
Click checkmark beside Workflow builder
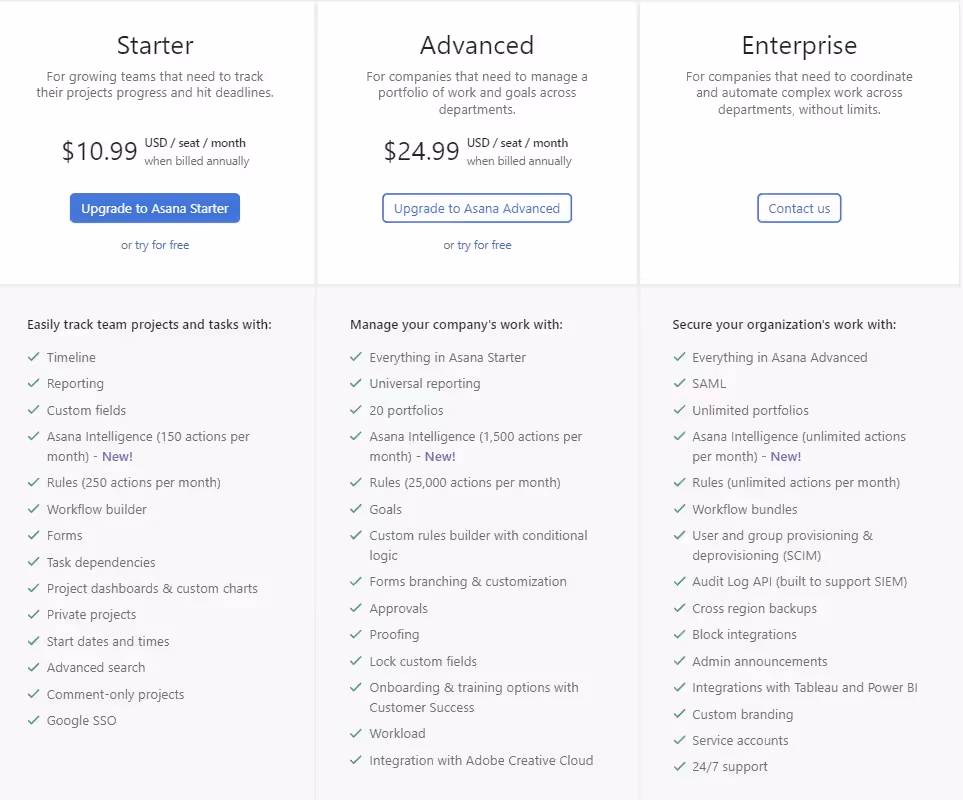(34, 509)
